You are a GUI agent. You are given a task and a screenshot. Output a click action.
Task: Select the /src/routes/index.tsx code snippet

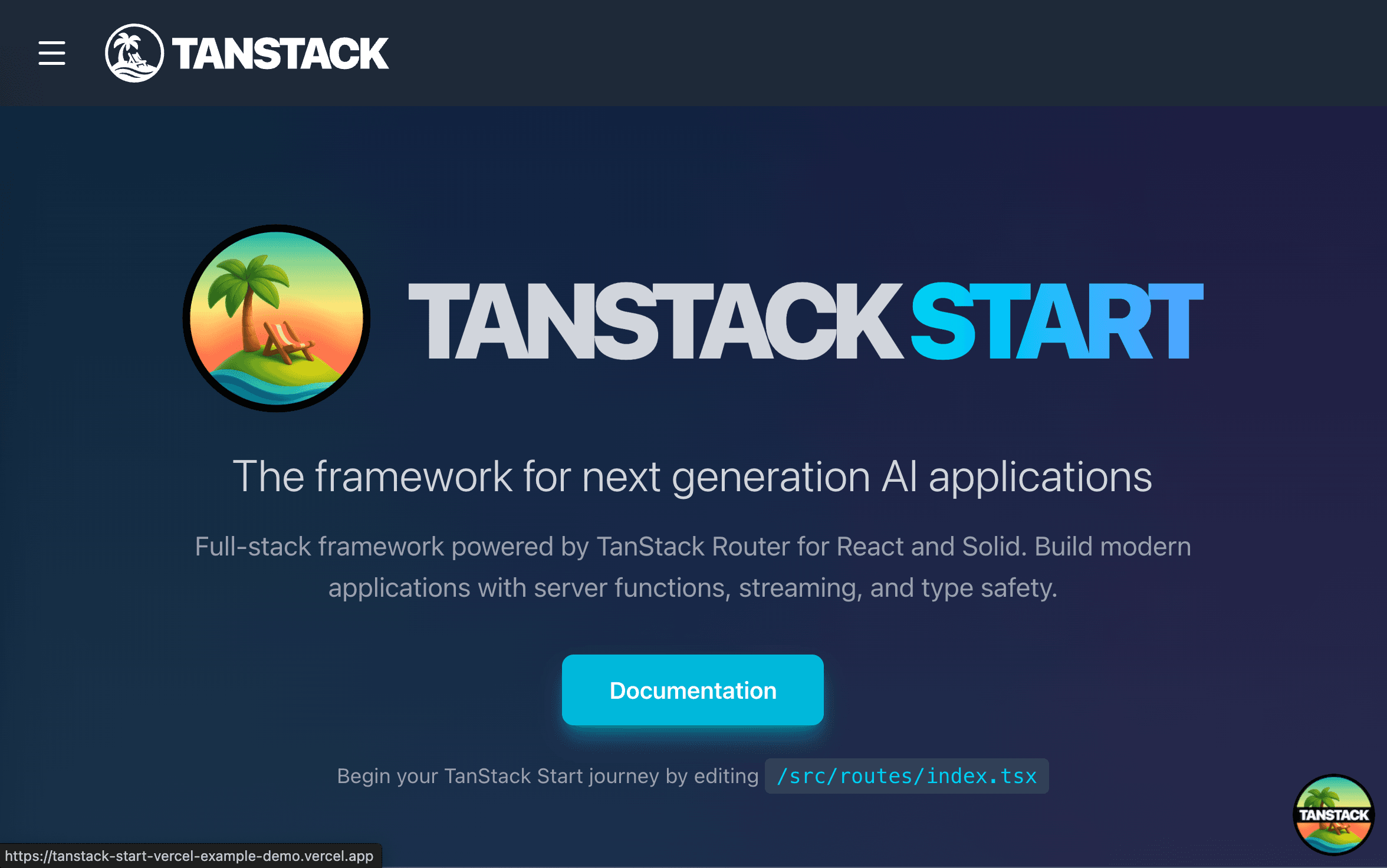pyautogui.click(x=906, y=776)
